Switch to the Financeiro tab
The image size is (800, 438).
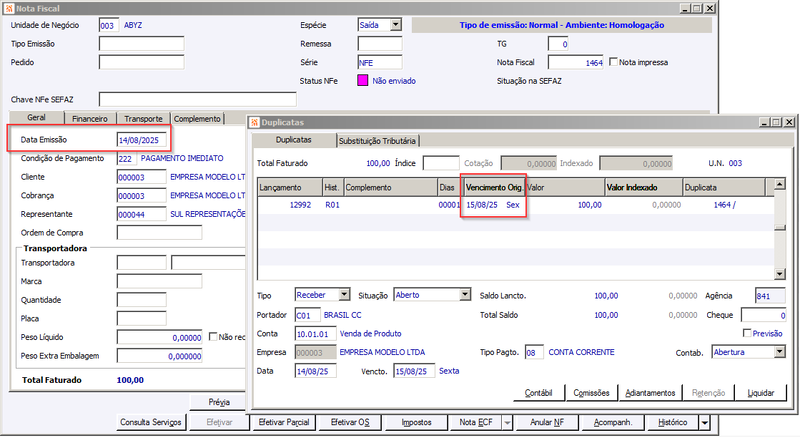click(90, 118)
